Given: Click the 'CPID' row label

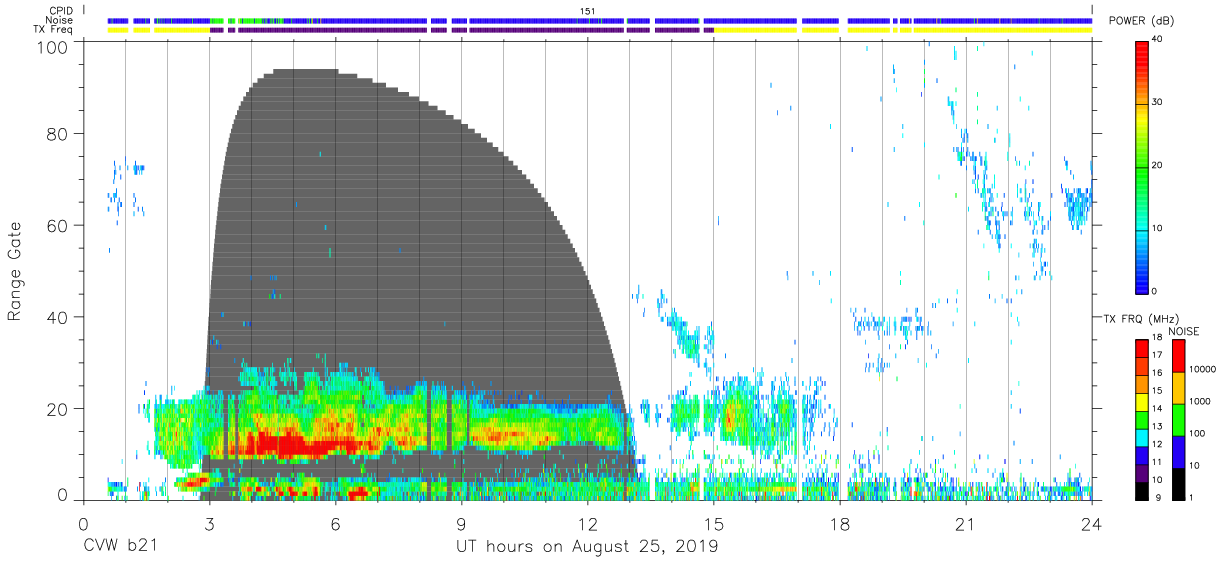Looking at the screenshot, I should [x=60, y=10].
